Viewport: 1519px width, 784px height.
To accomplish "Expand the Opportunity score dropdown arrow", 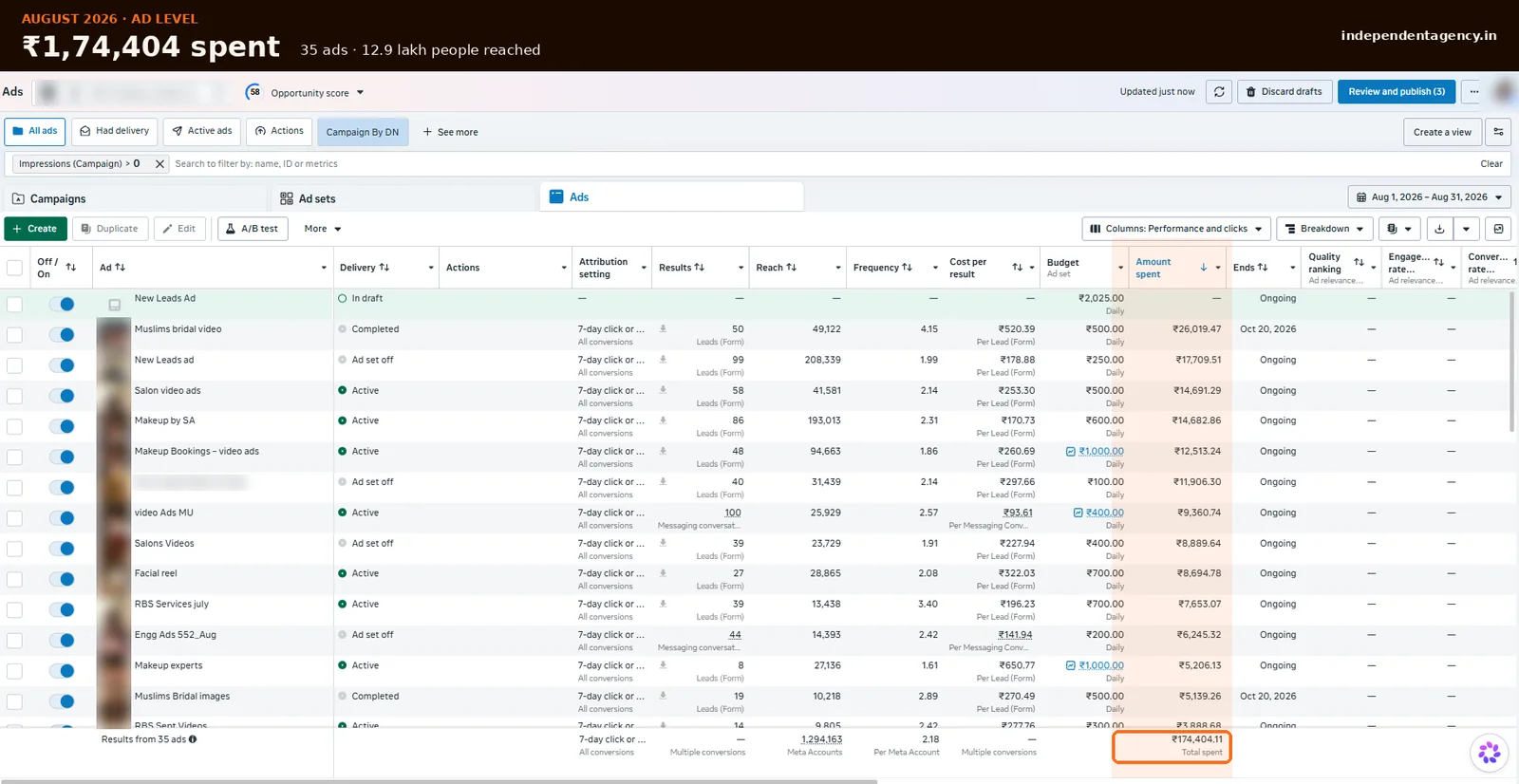I will point(360,93).
